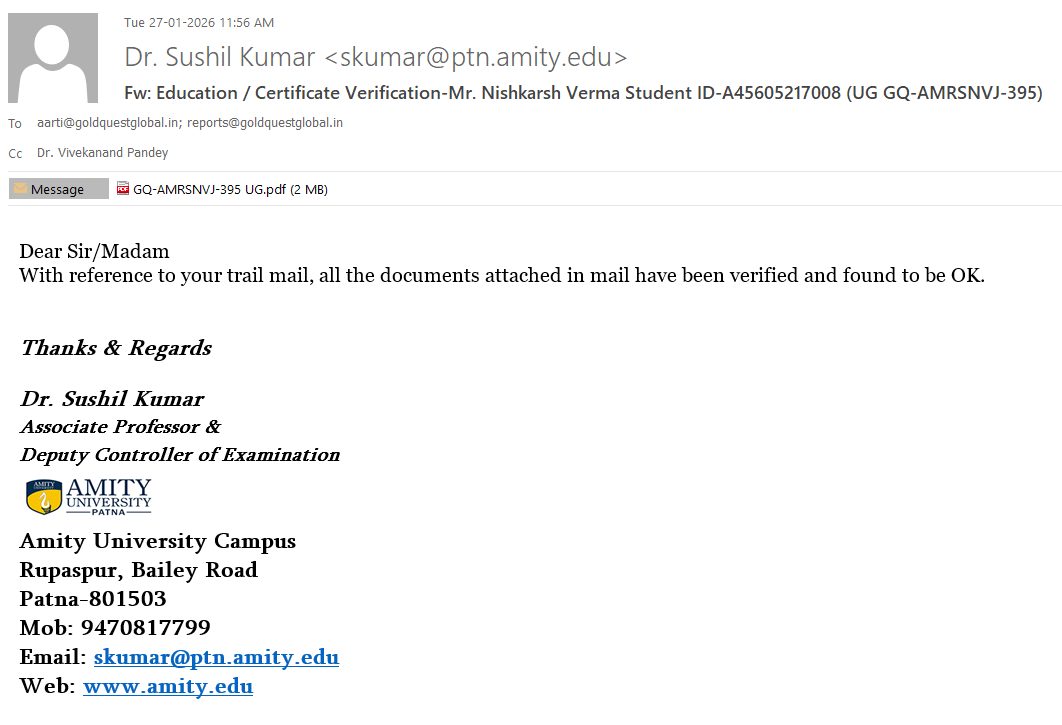Open the skumar@ptn.amity.edu email link
This screenshot has height=725, width=1062.
pos(216,657)
